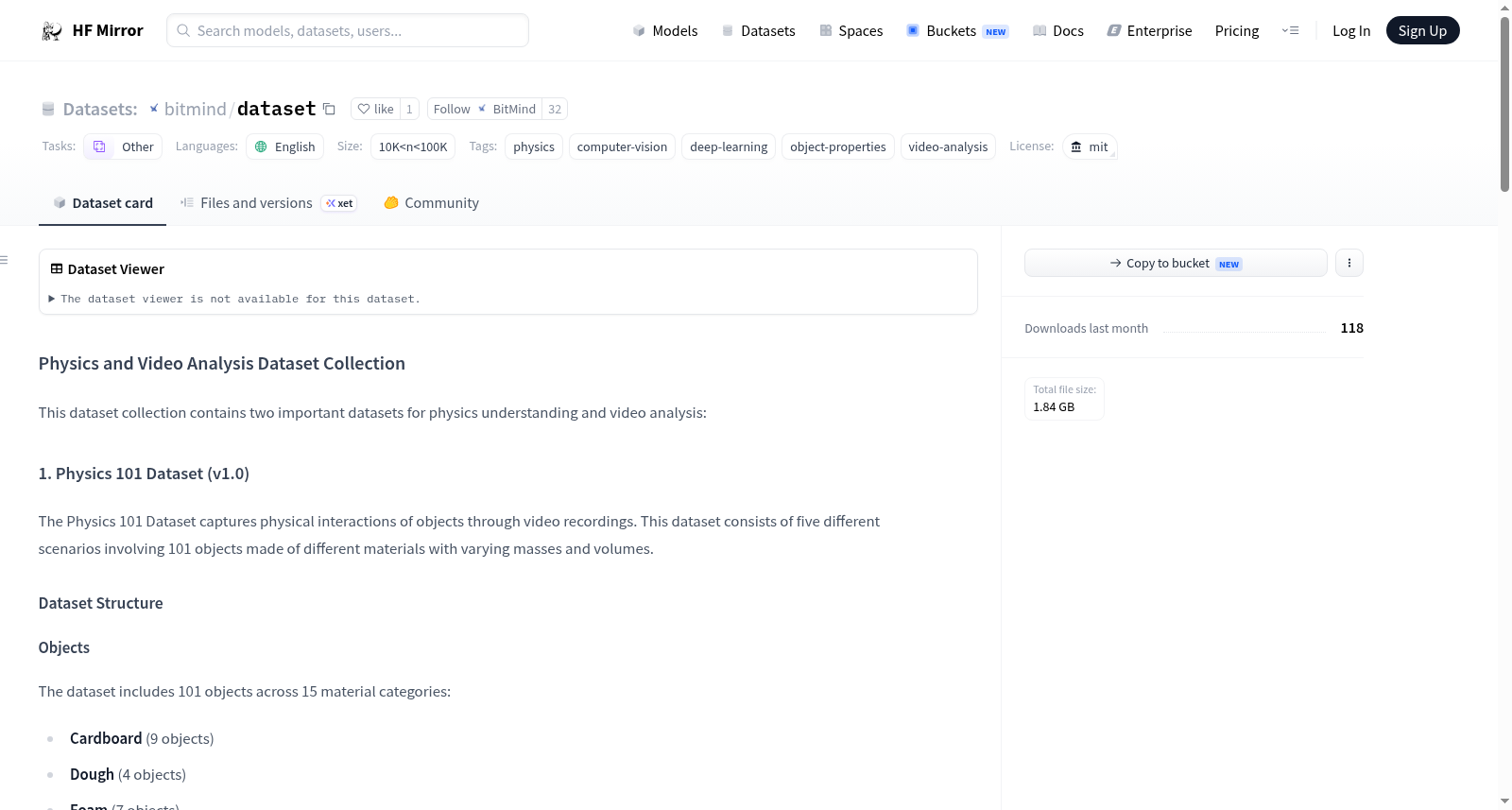Click the Sign Up button
Screen dimensions: 1512x810
1422,30
